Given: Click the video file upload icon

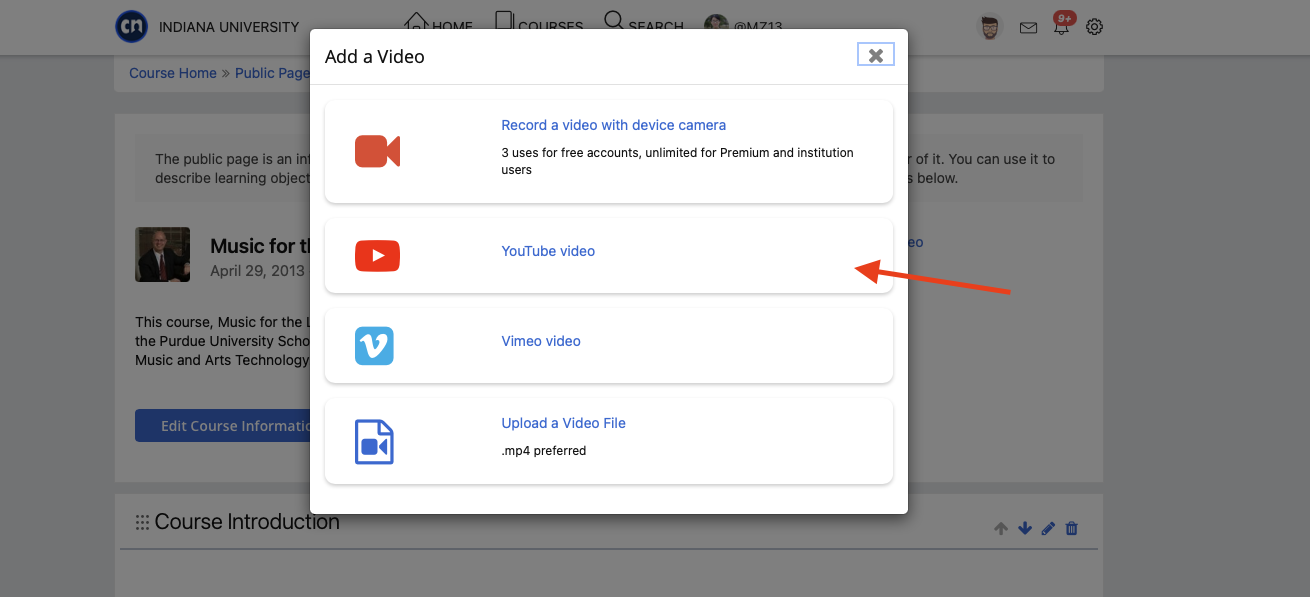Looking at the screenshot, I should coord(374,442).
